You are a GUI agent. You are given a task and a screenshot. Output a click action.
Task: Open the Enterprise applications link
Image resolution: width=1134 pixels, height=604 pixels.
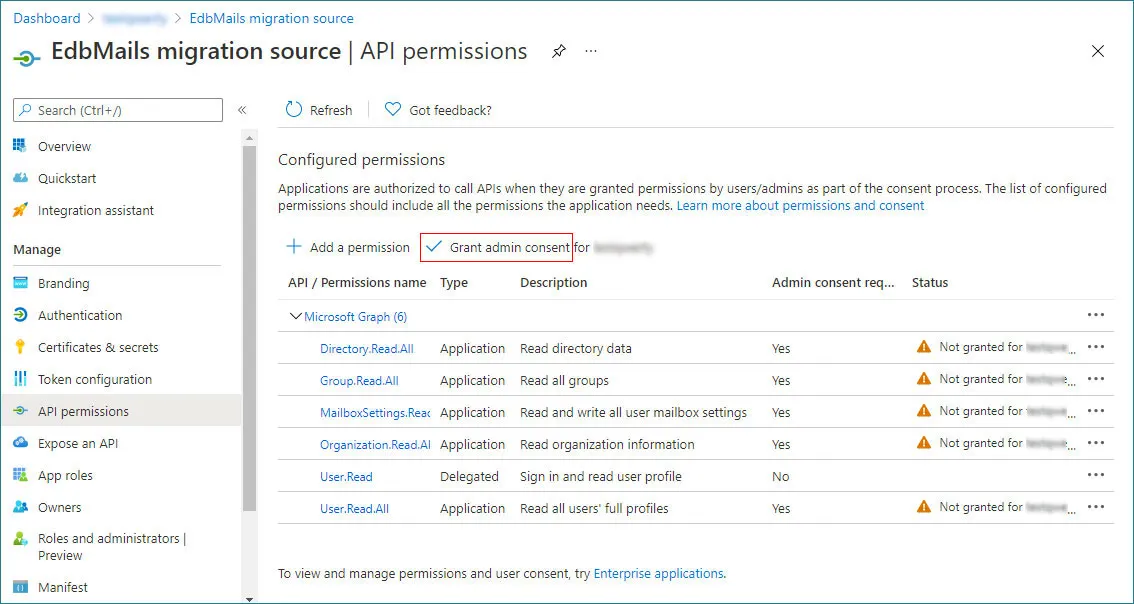click(658, 574)
